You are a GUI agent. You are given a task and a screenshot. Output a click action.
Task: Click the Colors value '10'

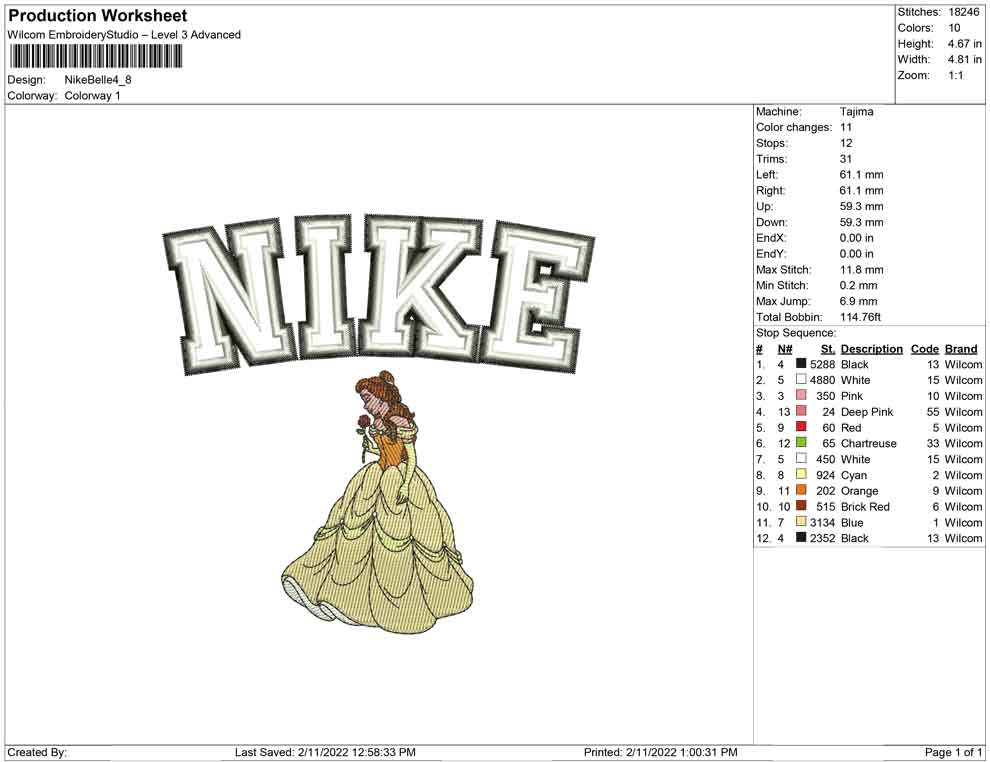pyautogui.click(x=954, y=28)
